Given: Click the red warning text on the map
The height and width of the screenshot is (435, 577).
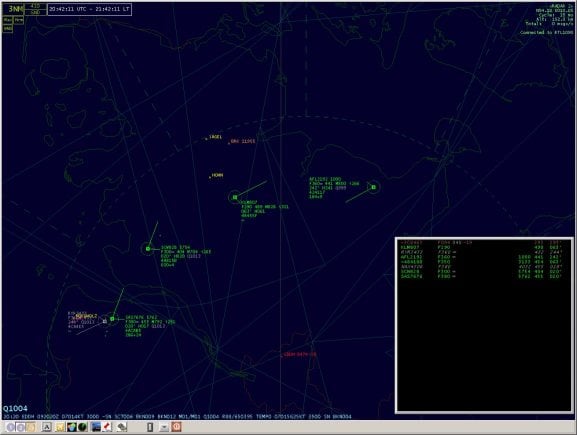Looking at the screenshot, I should pyautogui.click(x=299, y=354).
